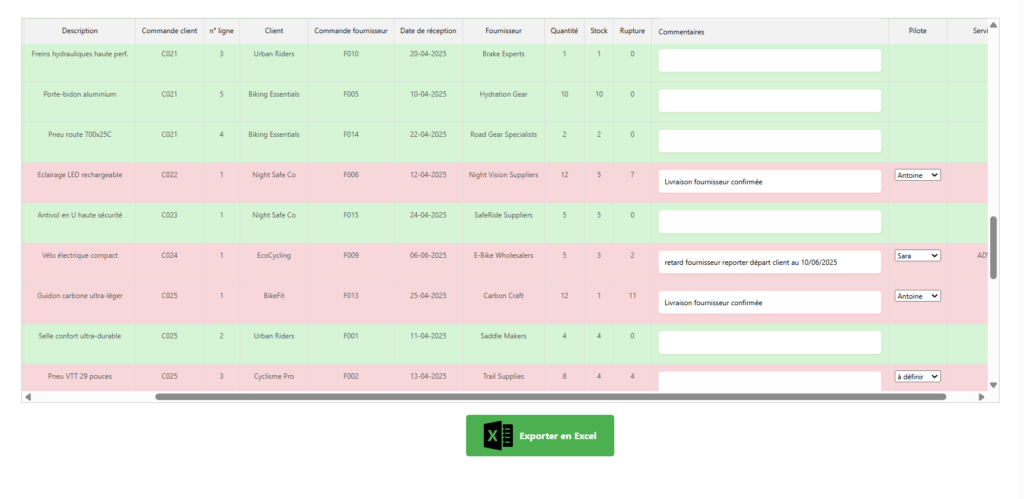Viewport: 1024px width, 499px height.
Task: Open Pilote dropdown for Eclairage LED rechargeable row
Action: point(917,175)
